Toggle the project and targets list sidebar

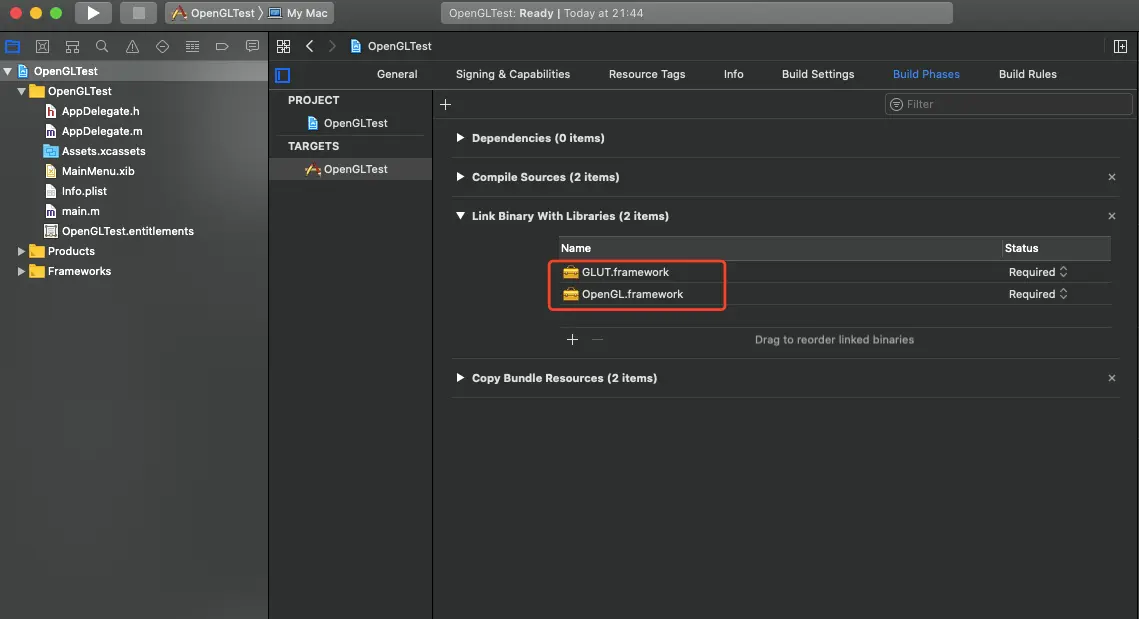coord(283,75)
